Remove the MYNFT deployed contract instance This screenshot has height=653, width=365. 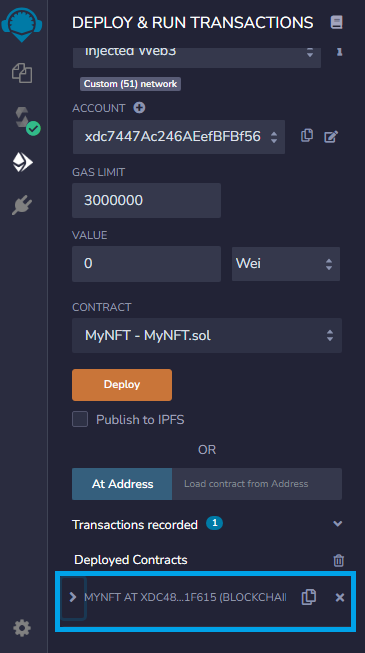tap(340, 598)
